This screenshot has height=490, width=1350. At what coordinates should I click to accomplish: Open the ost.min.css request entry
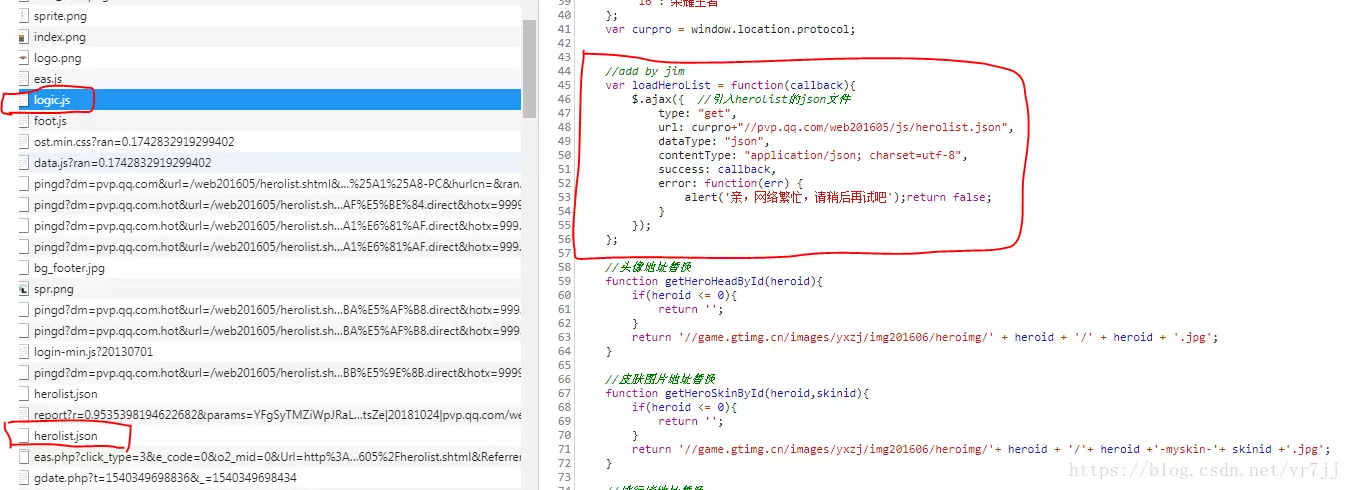coord(134,142)
